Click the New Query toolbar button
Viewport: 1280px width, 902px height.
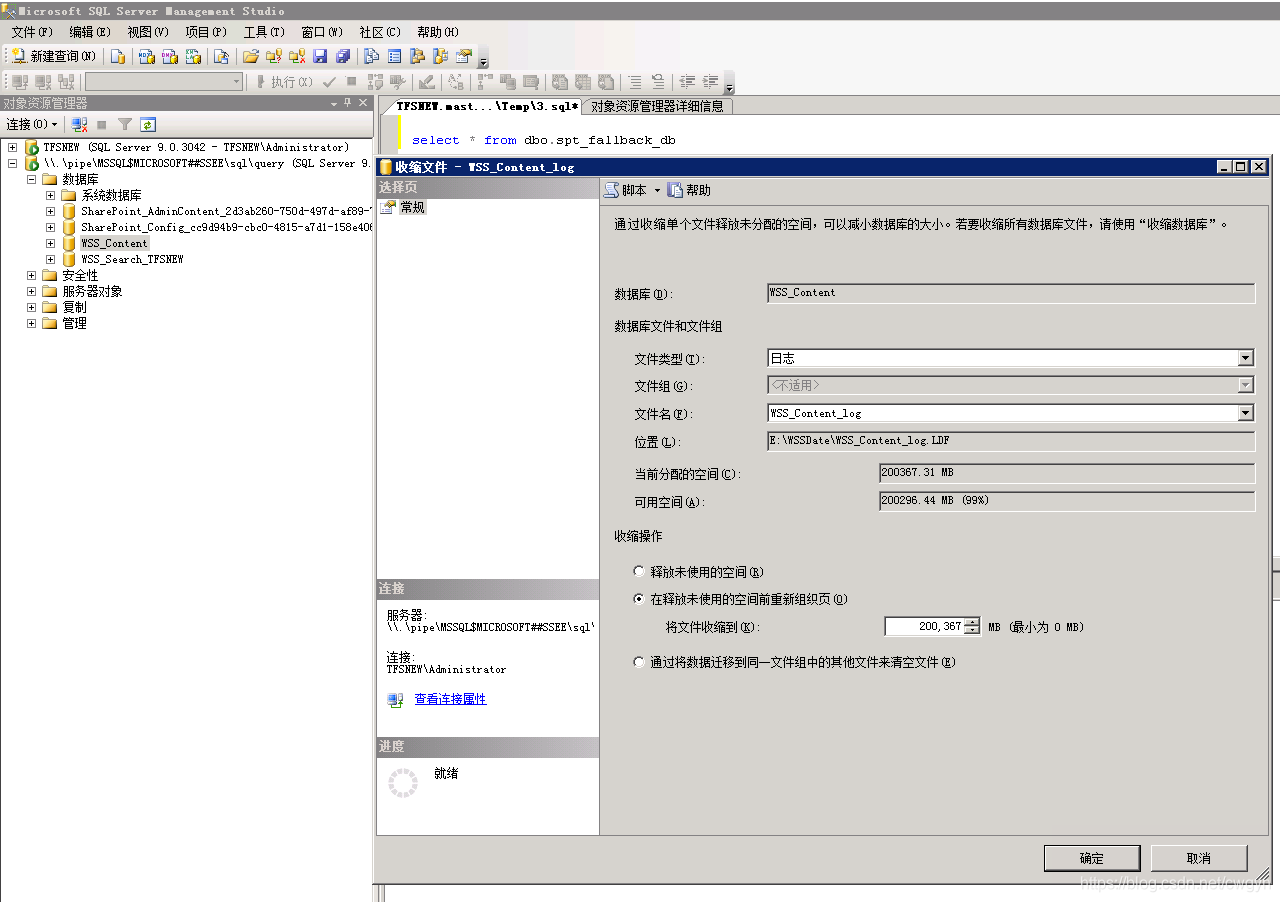[x=54, y=57]
